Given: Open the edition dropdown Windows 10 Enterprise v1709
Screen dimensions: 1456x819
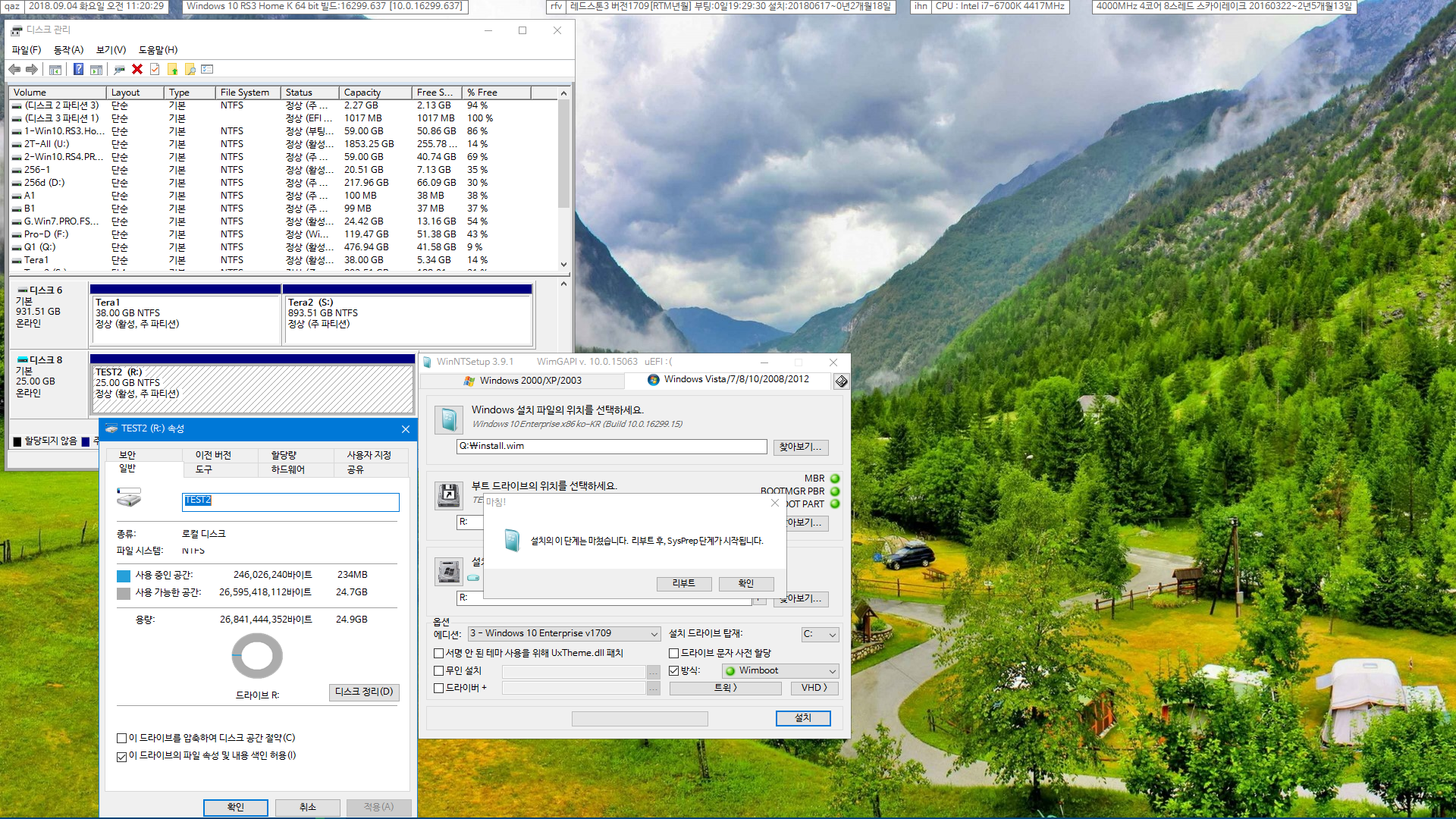Looking at the screenshot, I should coord(563,634).
